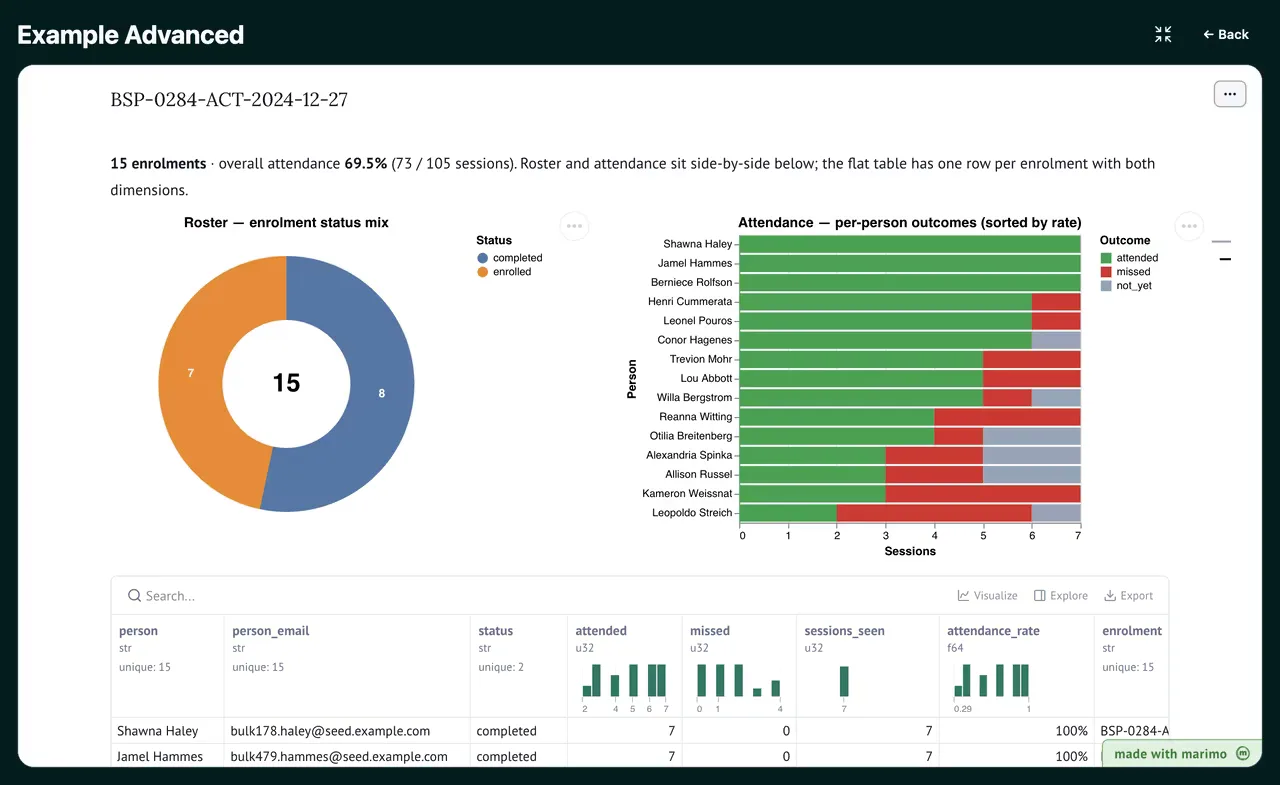Click the missed column histogram
The height and width of the screenshot is (785, 1280).
(739, 680)
